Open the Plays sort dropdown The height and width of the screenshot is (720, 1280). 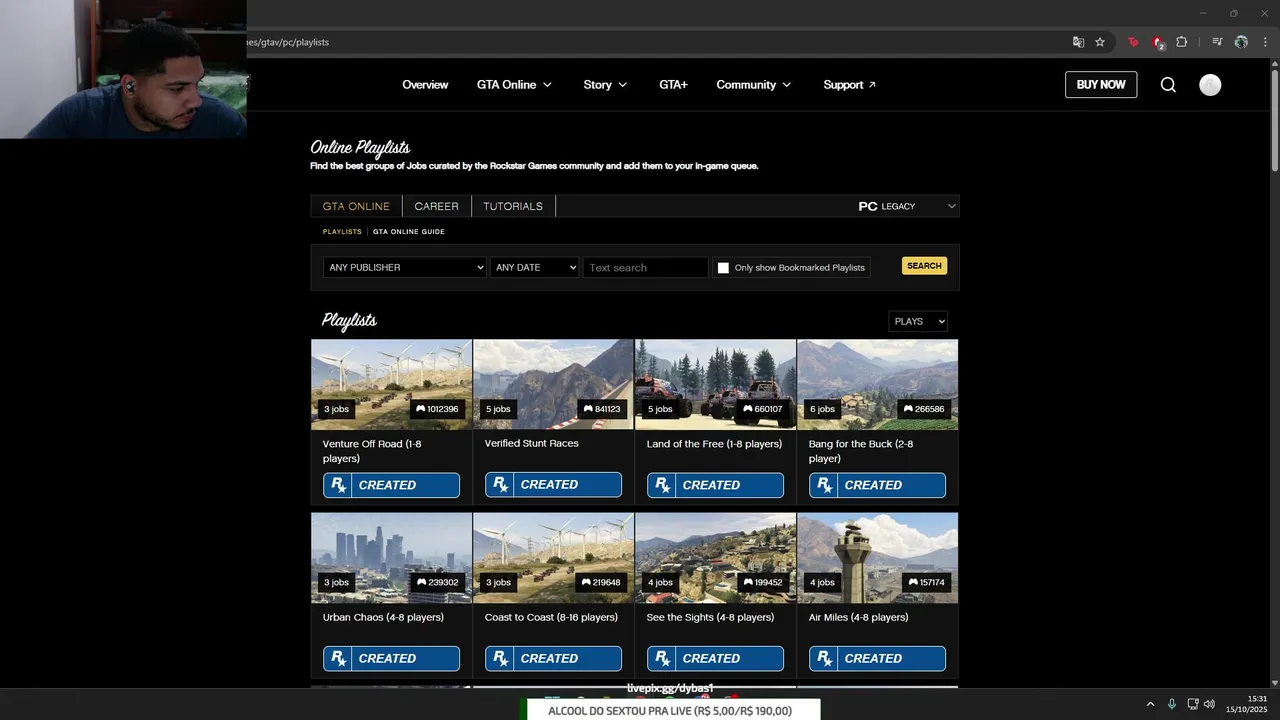[x=918, y=321]
